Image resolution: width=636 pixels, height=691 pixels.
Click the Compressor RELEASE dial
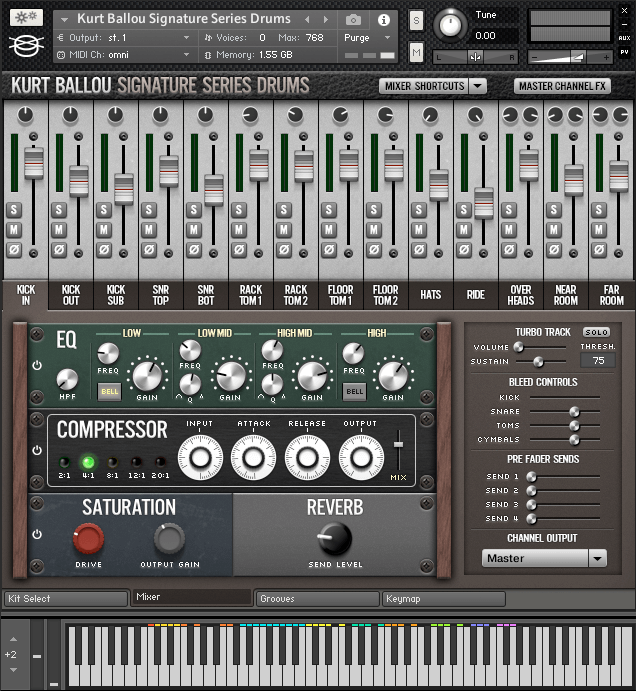(x=307, y=457)
